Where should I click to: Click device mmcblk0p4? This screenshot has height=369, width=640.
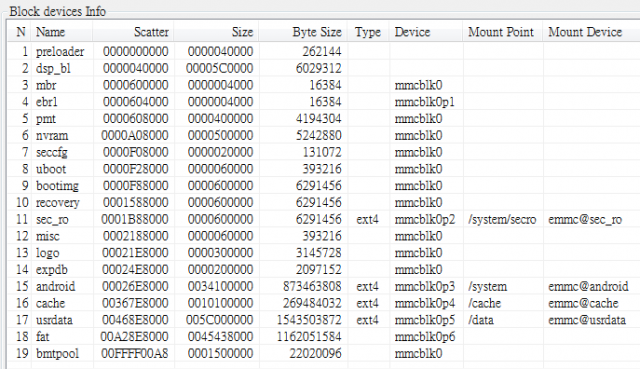[x=424, y=303]
